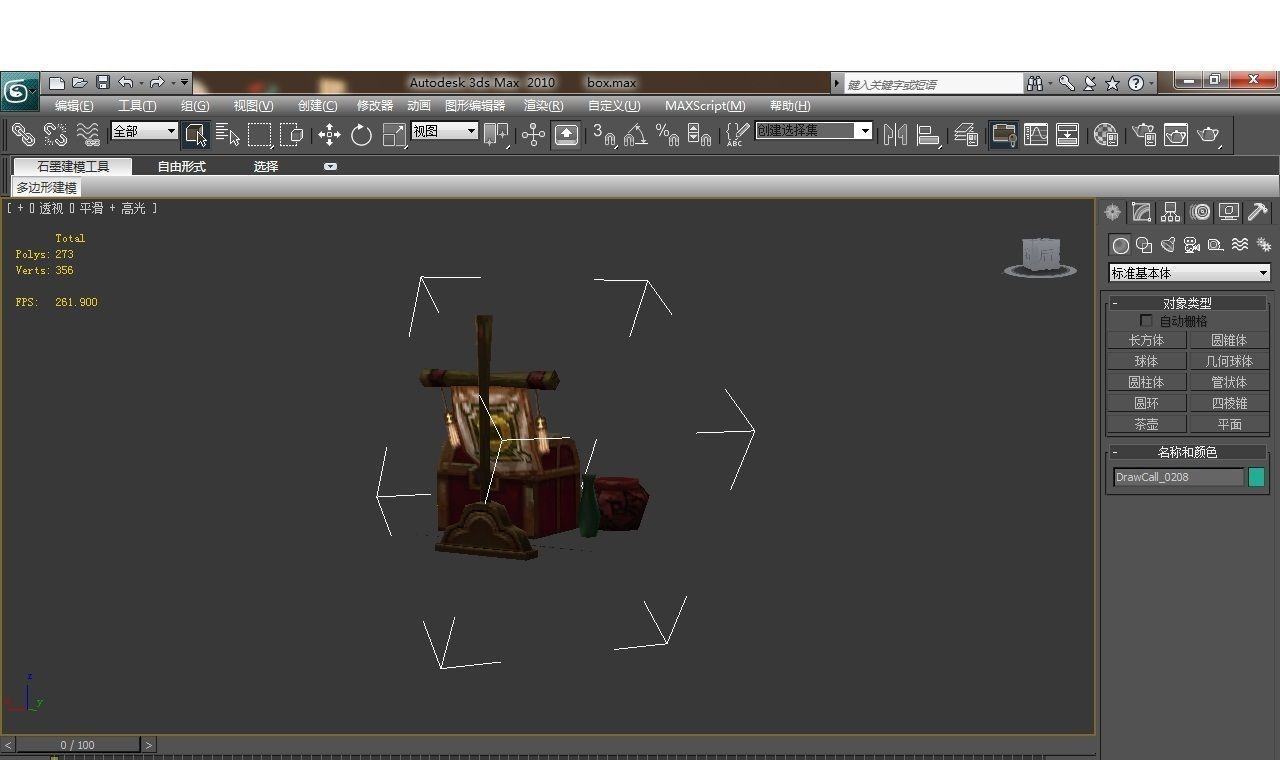
Task: Collapse the 名称和颜色 rollout
Action: 1187,452
